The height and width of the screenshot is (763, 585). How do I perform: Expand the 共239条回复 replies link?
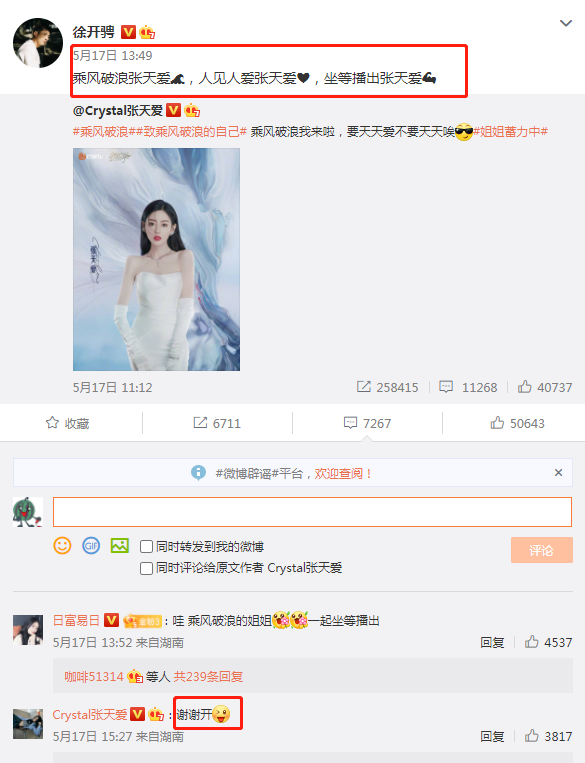(x=208, y=676)
